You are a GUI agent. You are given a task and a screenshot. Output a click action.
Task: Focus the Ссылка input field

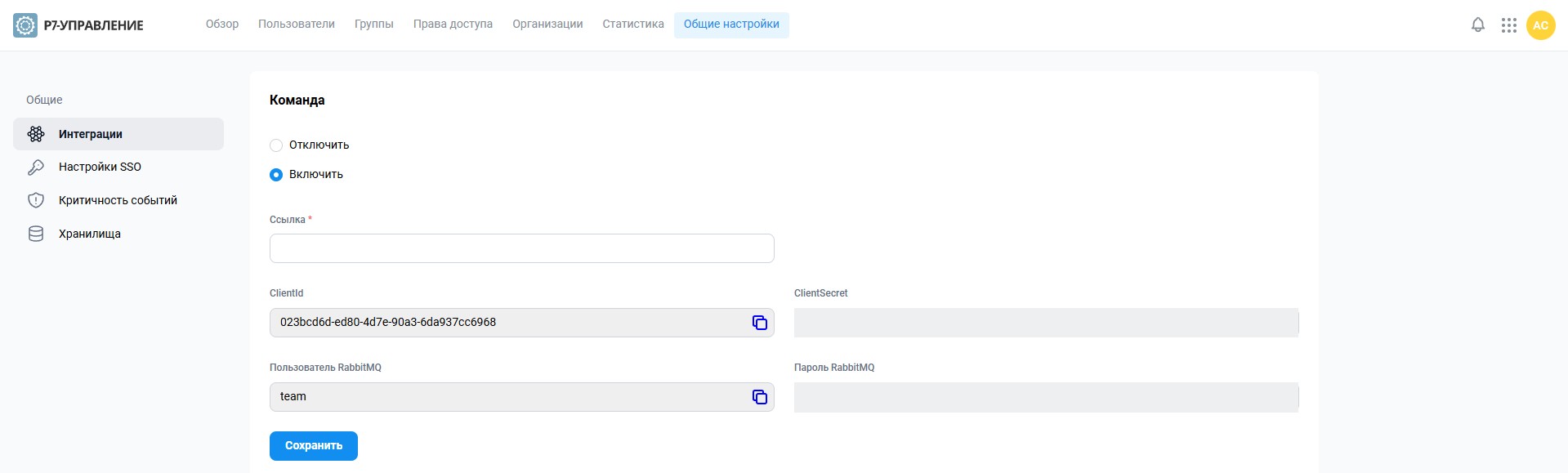pos(521,248)
